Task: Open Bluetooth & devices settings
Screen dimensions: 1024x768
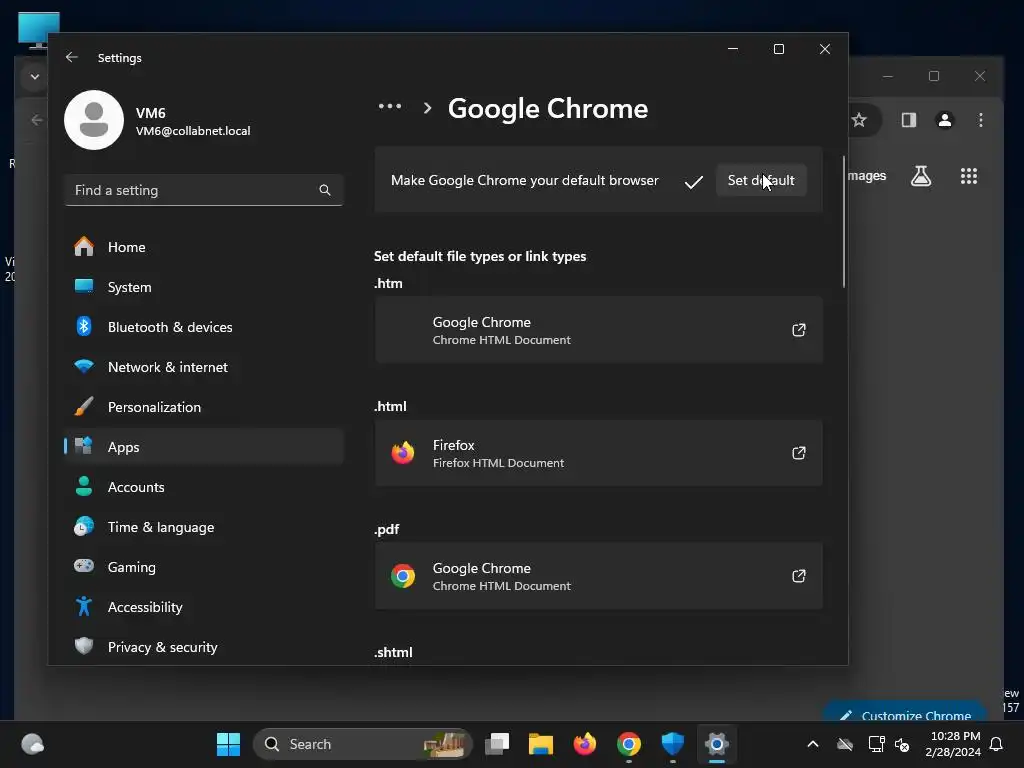Action: click(x=204, y=327)
